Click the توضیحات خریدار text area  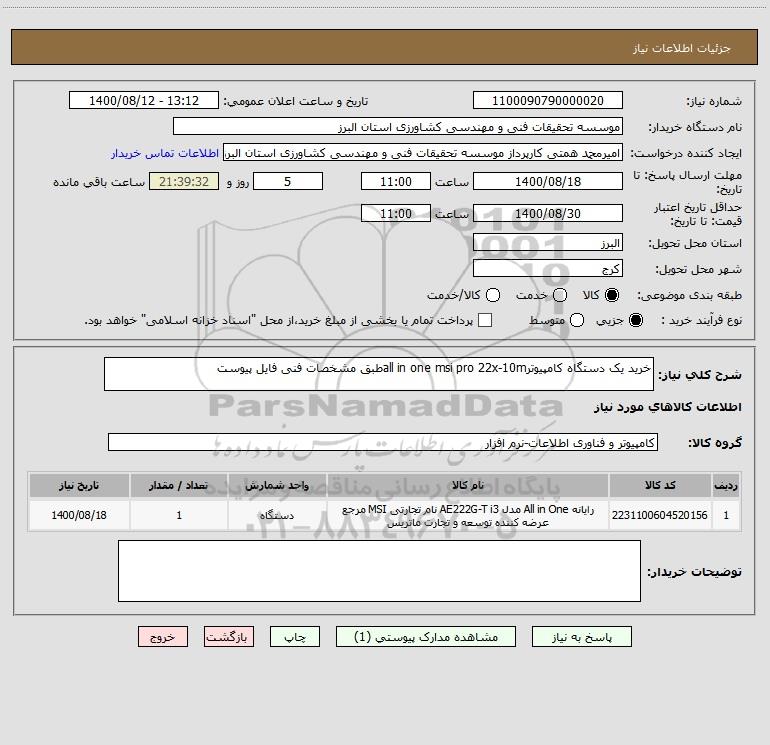pyautogui.click(x=379, y=571)
